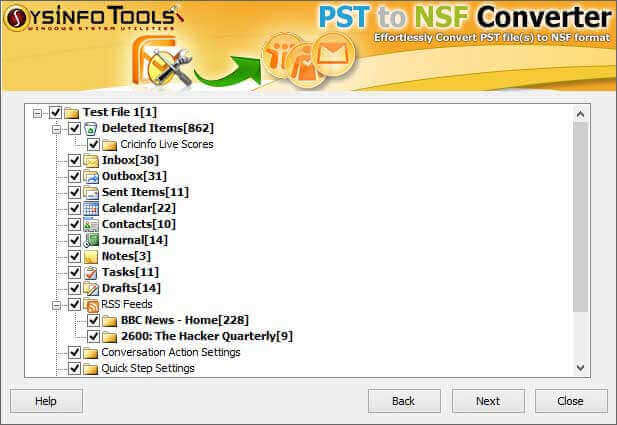Click the Journal book icon

(91, 240)
